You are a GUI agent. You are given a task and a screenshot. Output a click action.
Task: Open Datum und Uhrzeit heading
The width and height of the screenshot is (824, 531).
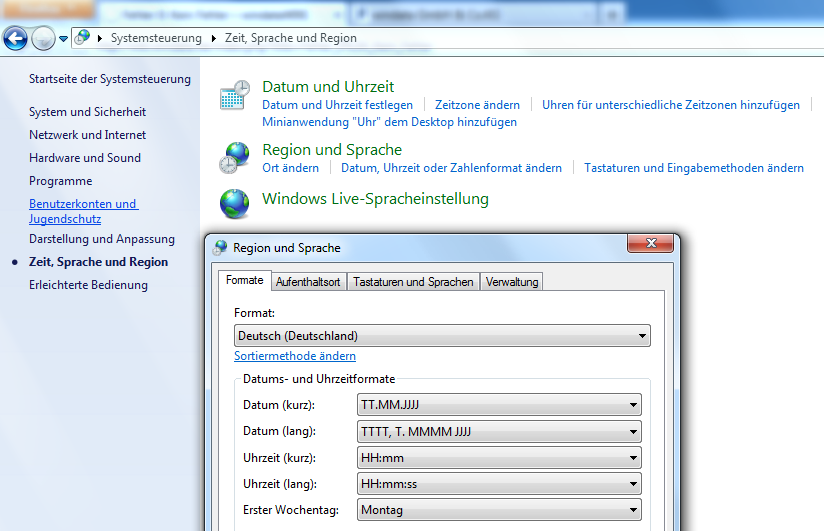[x=328, y=87]
